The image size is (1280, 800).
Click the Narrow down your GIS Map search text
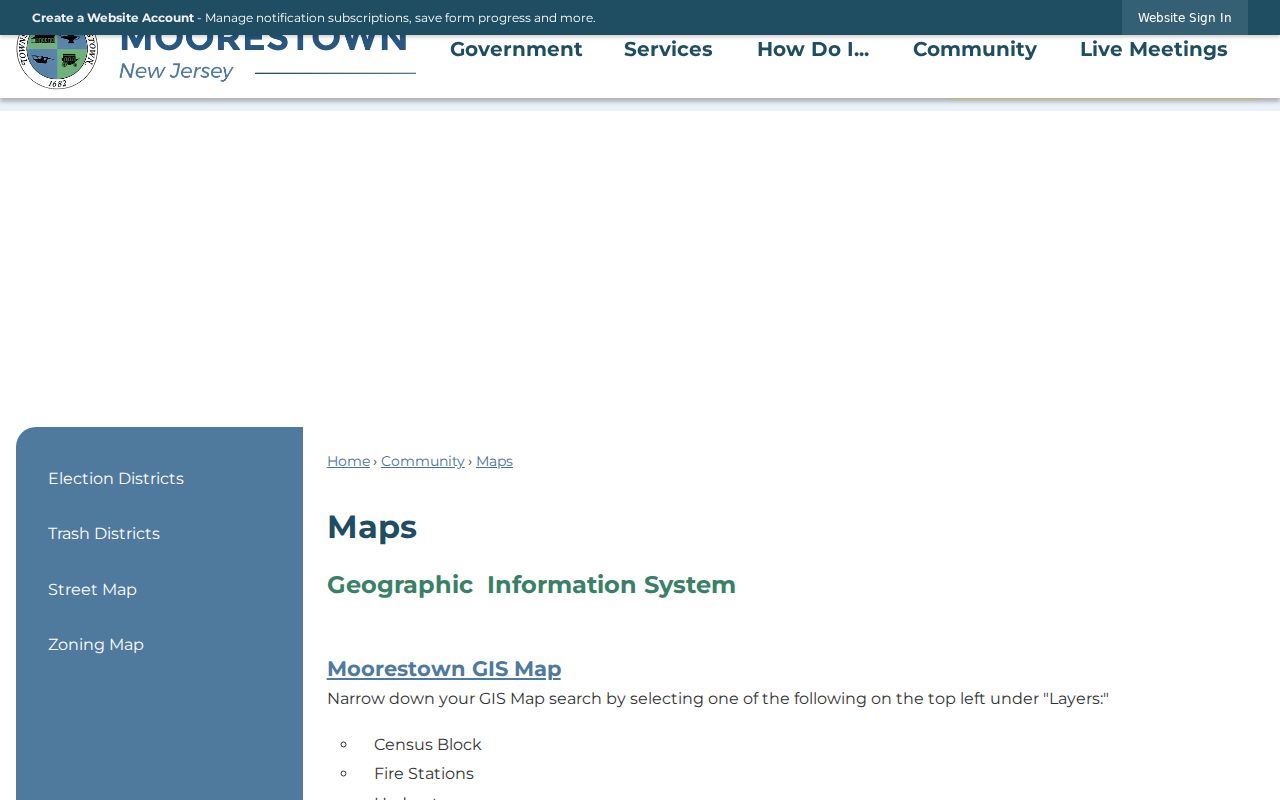pos(718,698)
